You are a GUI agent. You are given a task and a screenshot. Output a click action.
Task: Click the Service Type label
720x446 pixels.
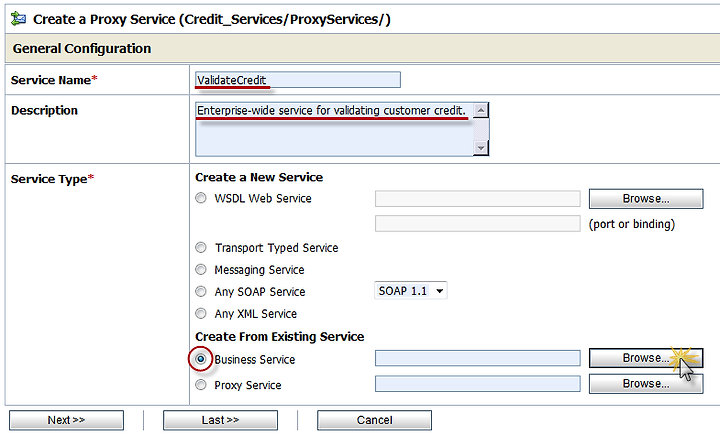point(52,179)
